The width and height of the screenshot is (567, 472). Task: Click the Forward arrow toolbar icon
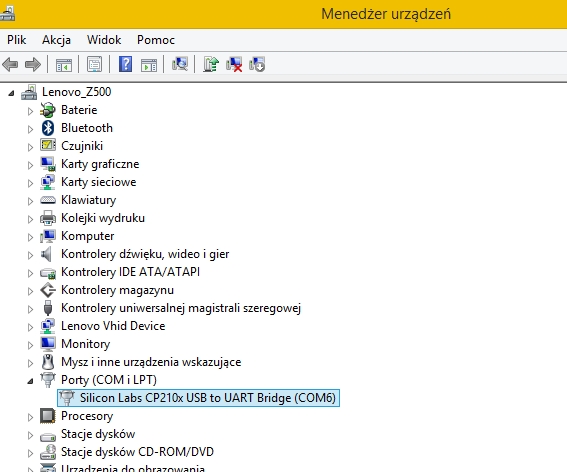tap(33, 65)
